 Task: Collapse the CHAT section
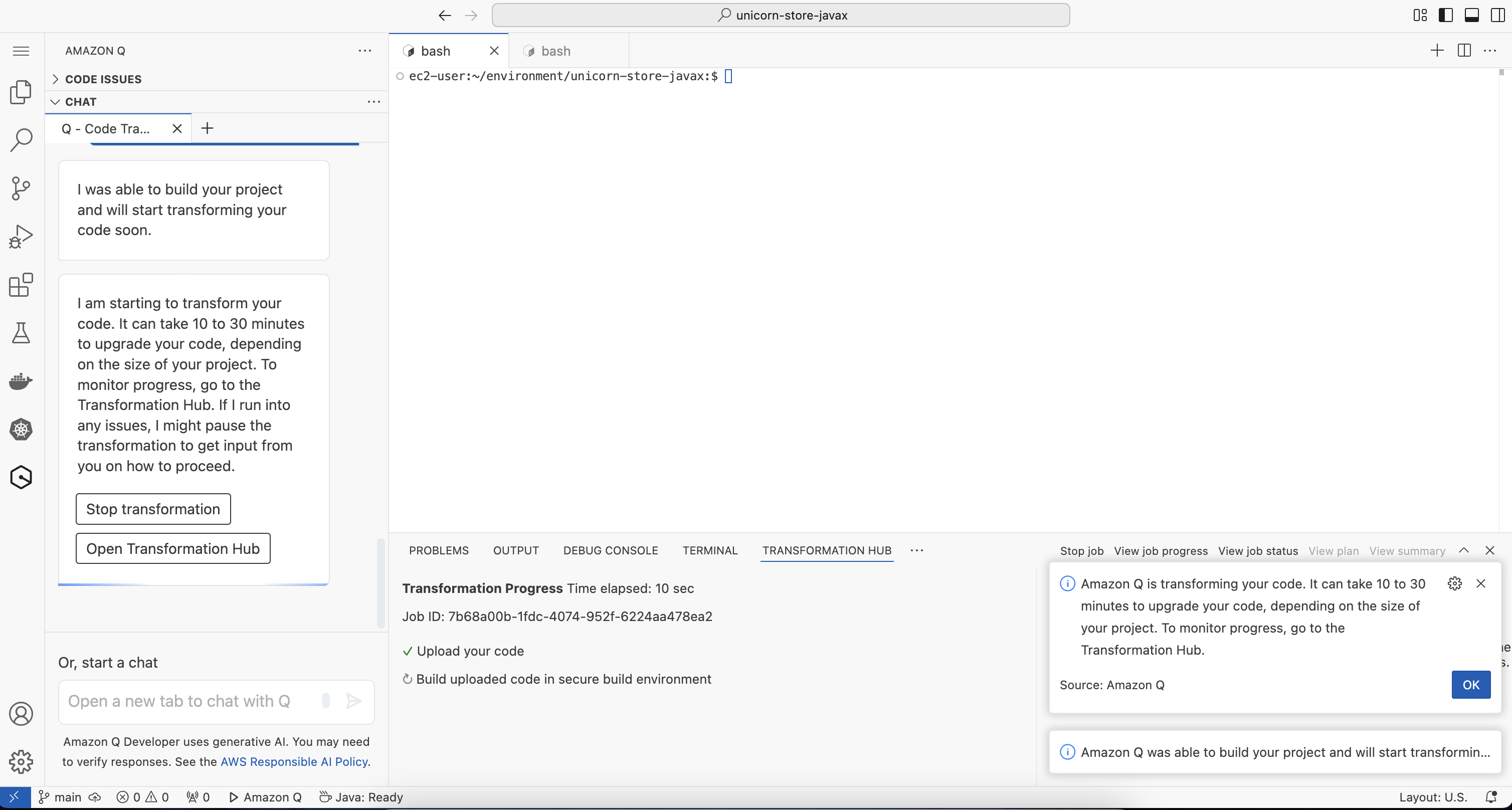click(81, 102)
